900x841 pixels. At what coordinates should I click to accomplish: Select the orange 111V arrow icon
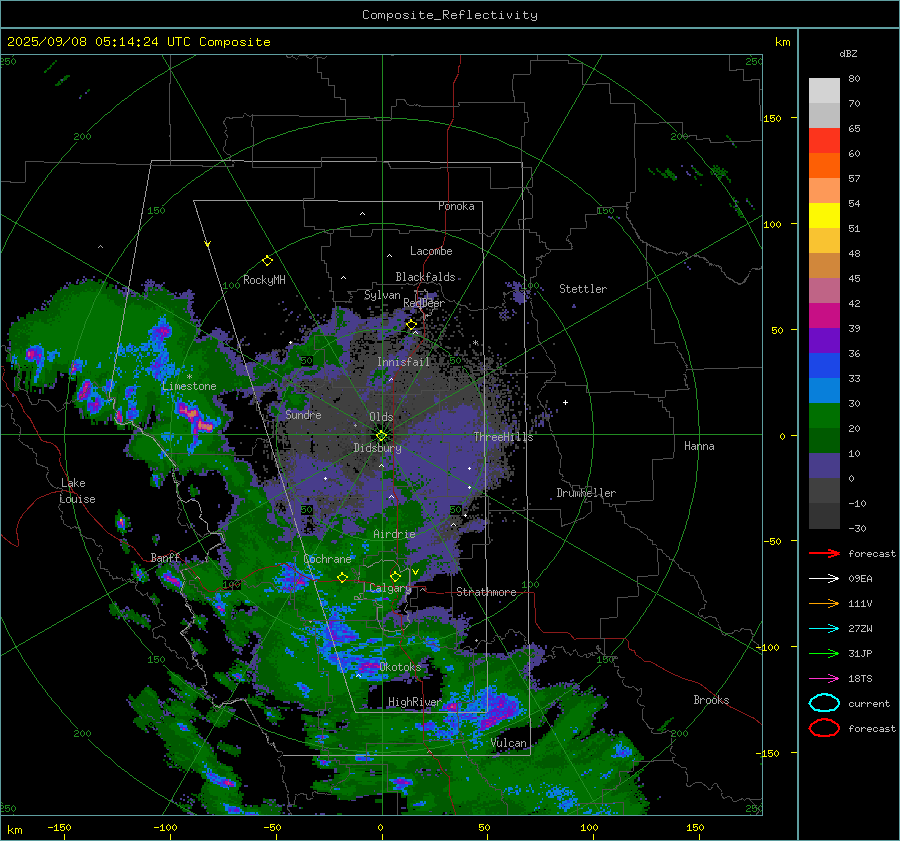pyautogui.click(x=824, y=603)
